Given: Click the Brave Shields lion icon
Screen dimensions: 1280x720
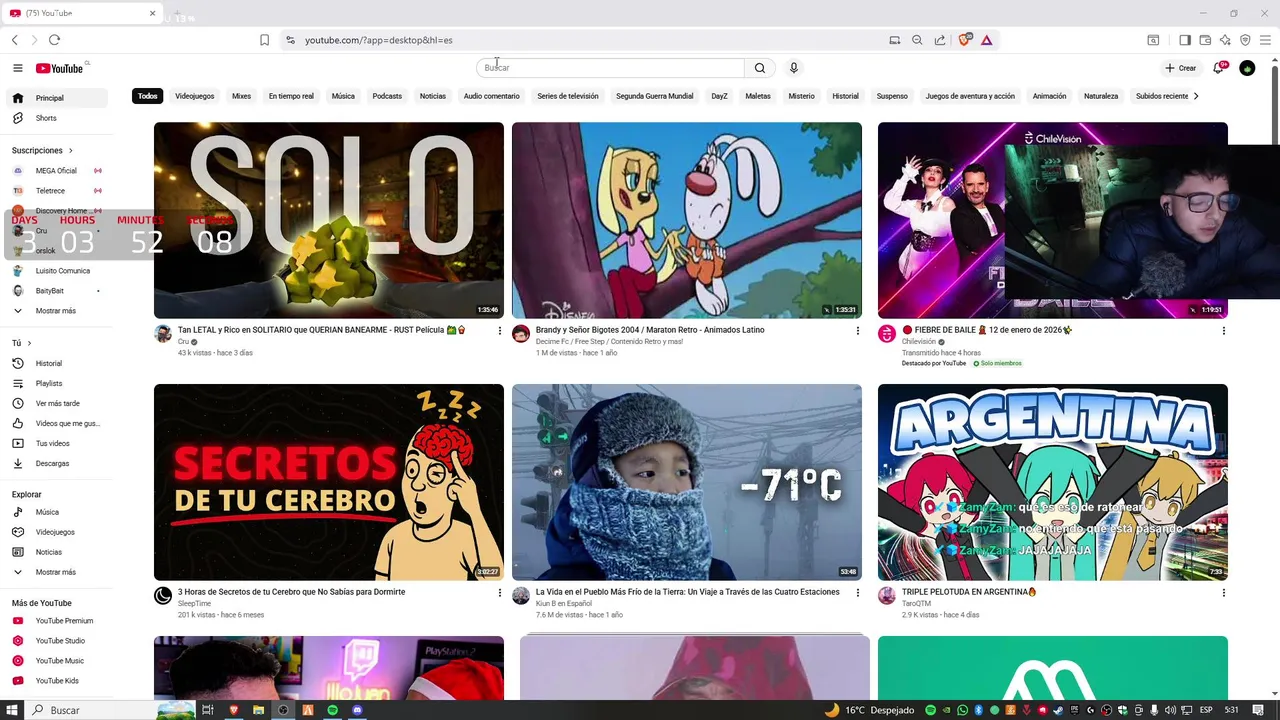Looking at the screenshot, I should (965, 40).
